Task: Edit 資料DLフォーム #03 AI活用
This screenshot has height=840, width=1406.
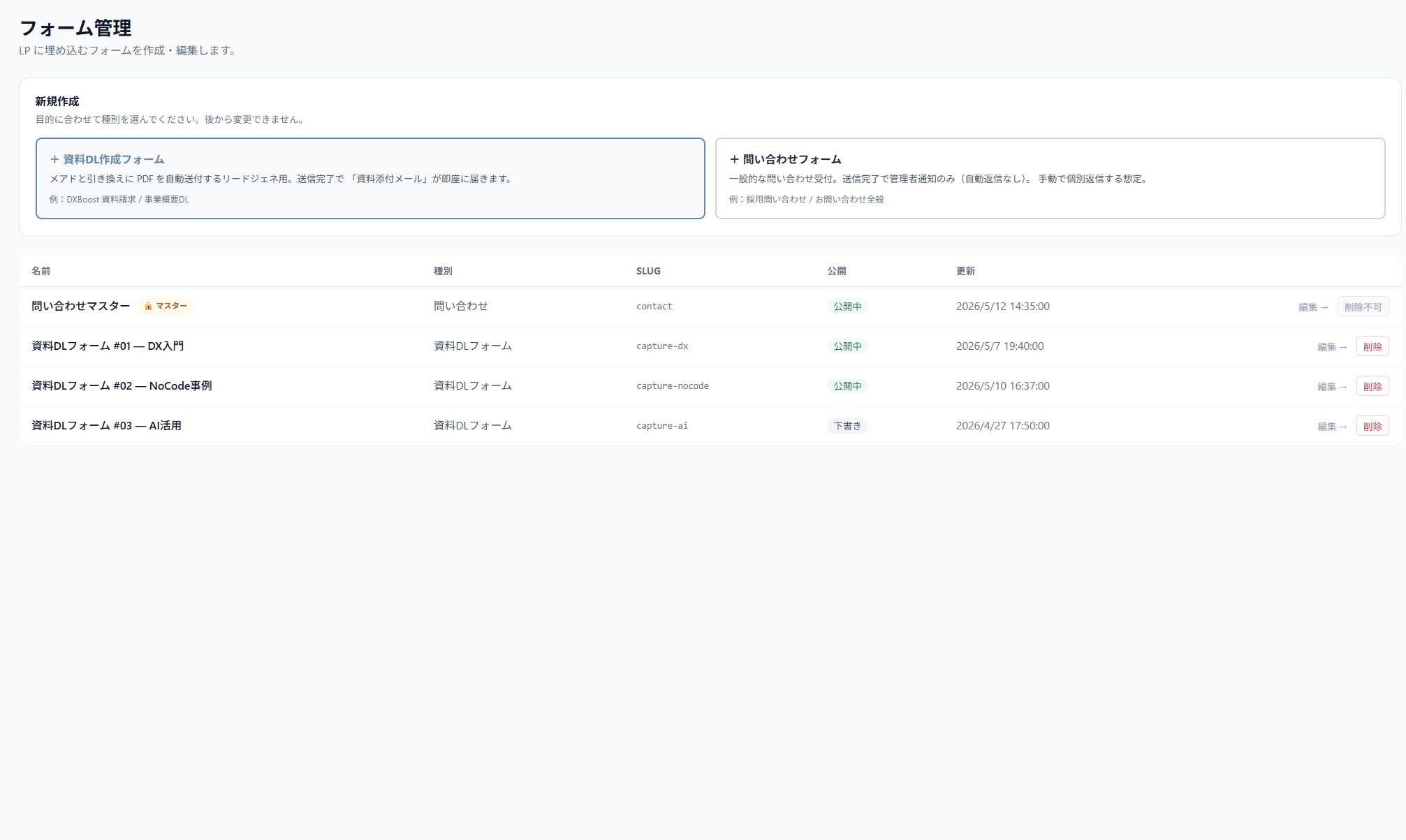Action: (x=1332, y=426)
